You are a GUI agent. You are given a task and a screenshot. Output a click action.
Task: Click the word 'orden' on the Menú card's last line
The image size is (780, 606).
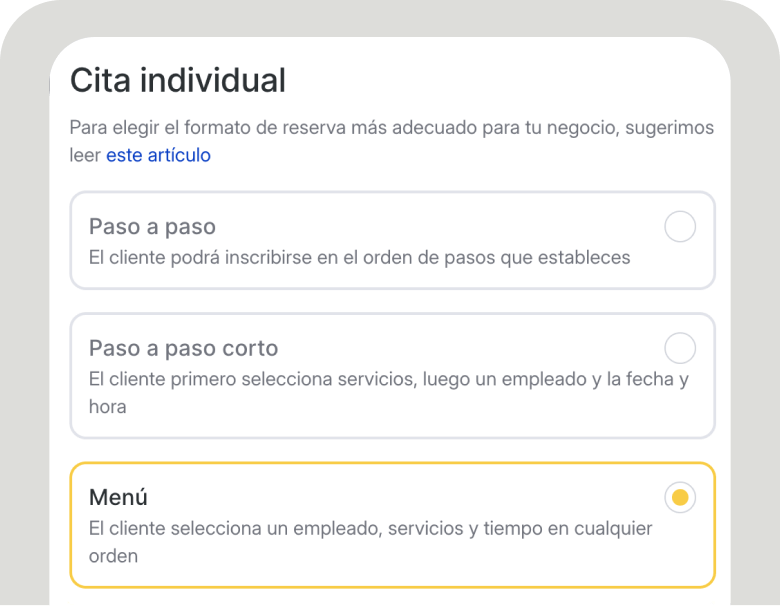pos(113,555)
